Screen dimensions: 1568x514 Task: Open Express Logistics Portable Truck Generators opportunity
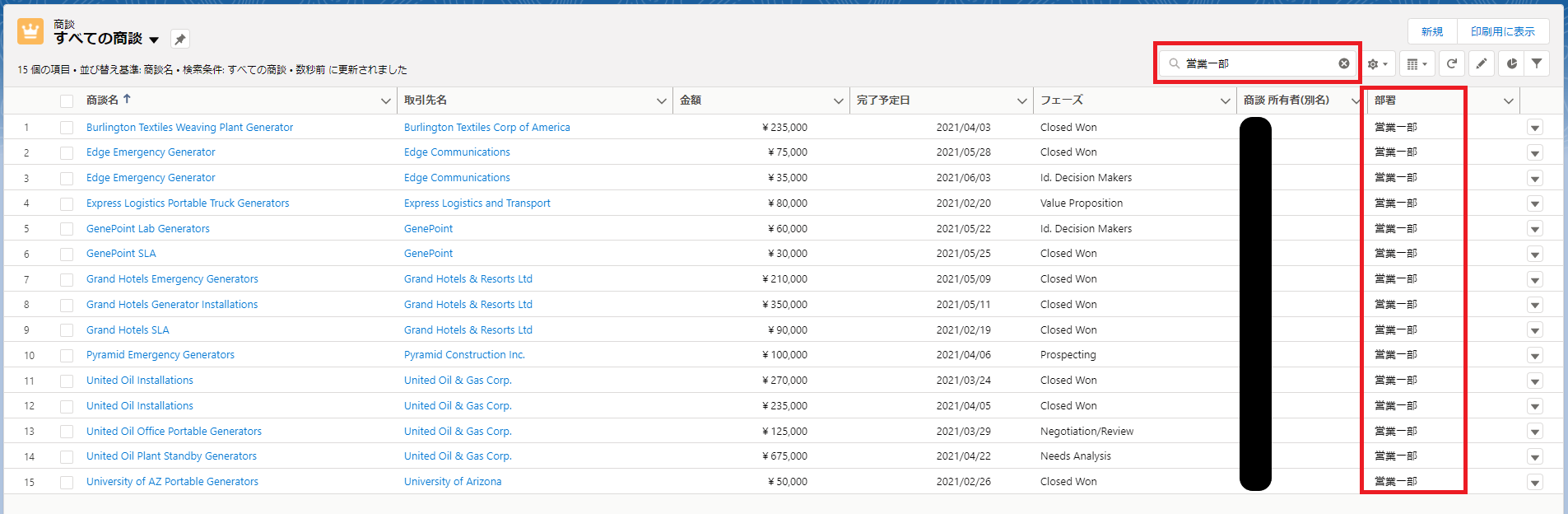pyautogui.click(x=188, y=203)
